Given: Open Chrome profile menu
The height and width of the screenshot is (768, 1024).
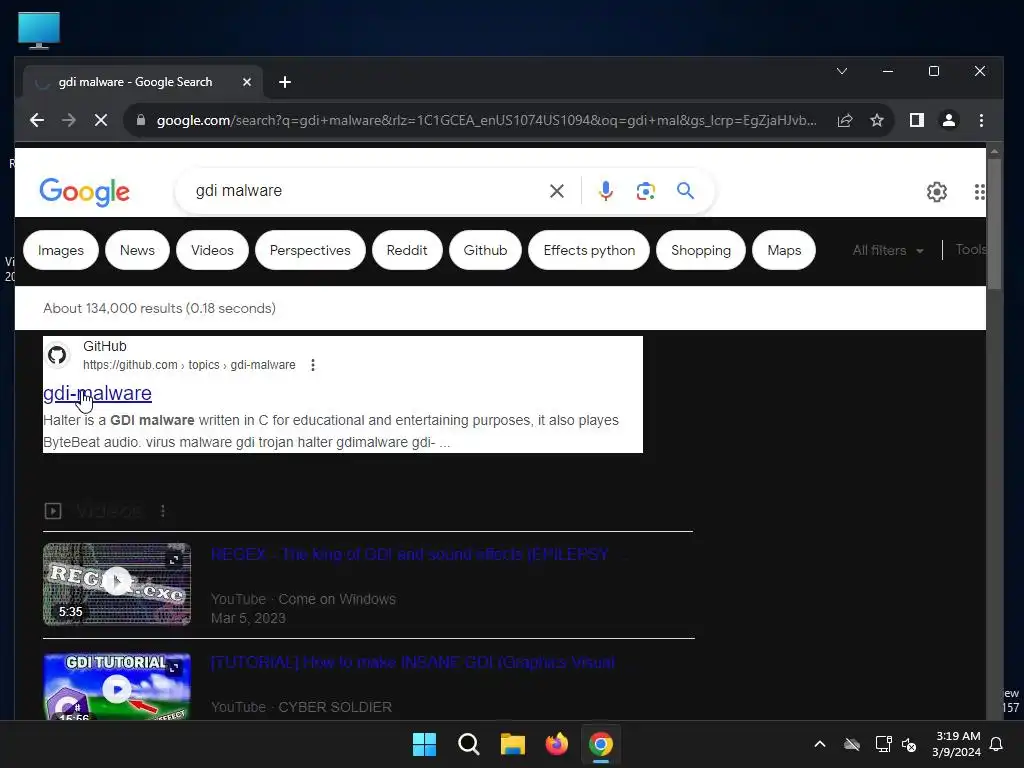Looking at the screenshot, I should coord(949,120).
